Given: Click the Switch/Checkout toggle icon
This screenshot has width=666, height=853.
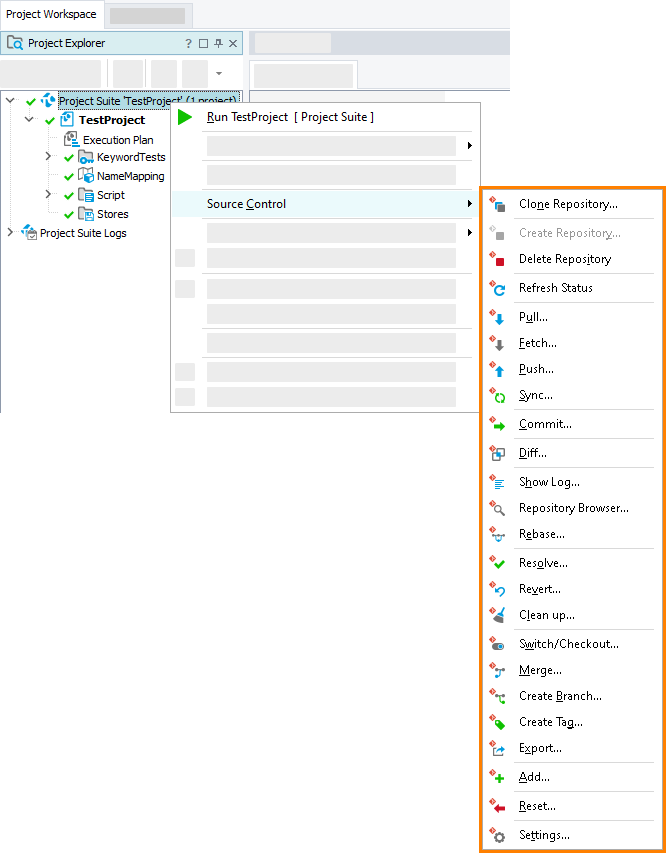Looking at the screenshot, I should tap(497, 644).
